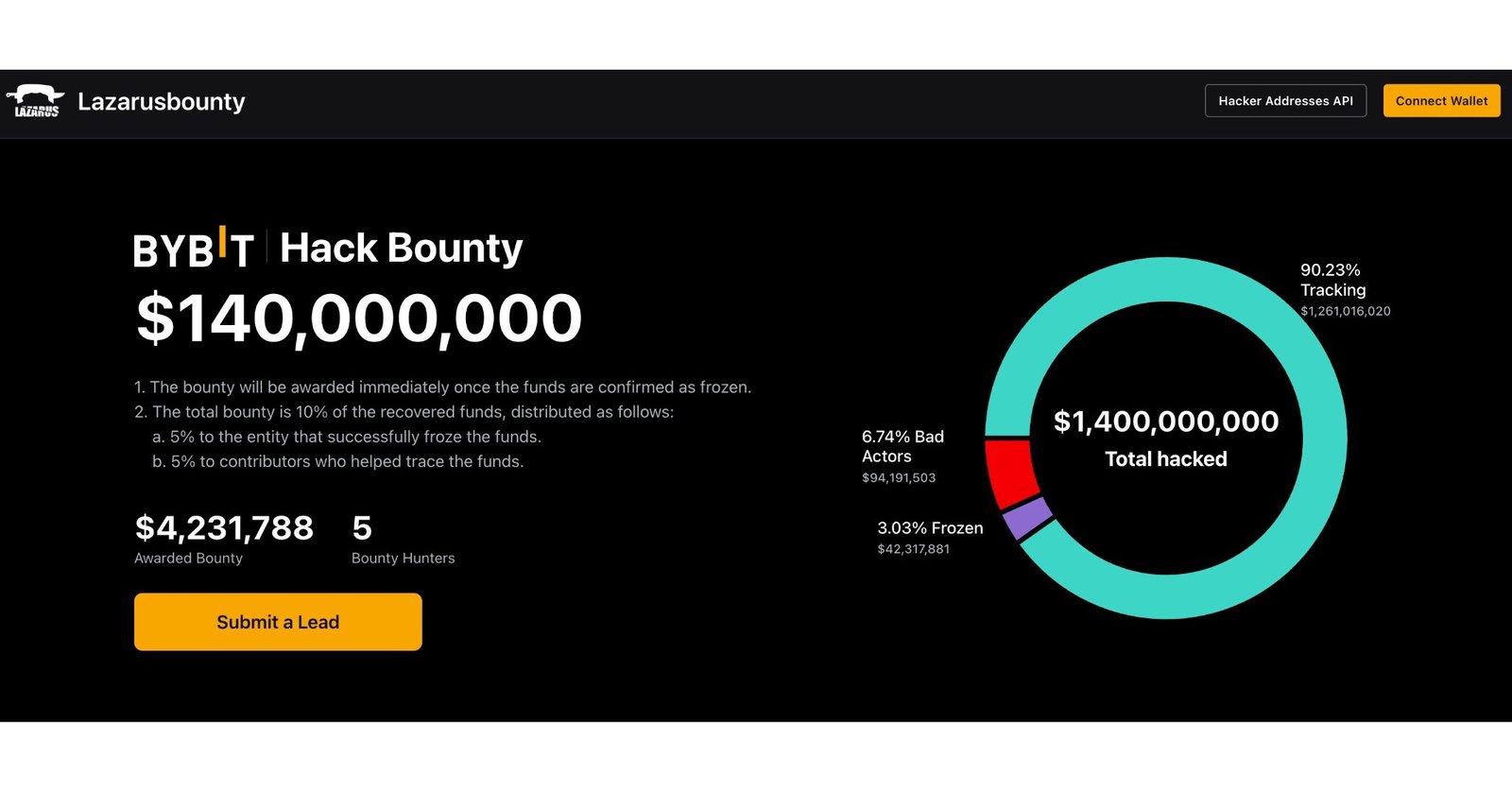The height and width of the screenshot is (792, 1512).
Task: Click the $42,317,881 frozen amount
Action: pos(913,549)
